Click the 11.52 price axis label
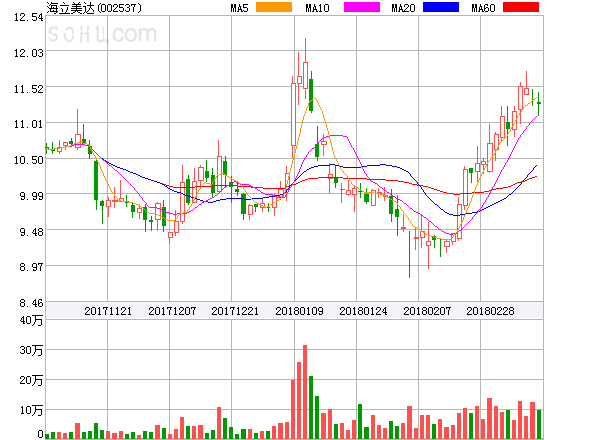 (x=29, y=89)
